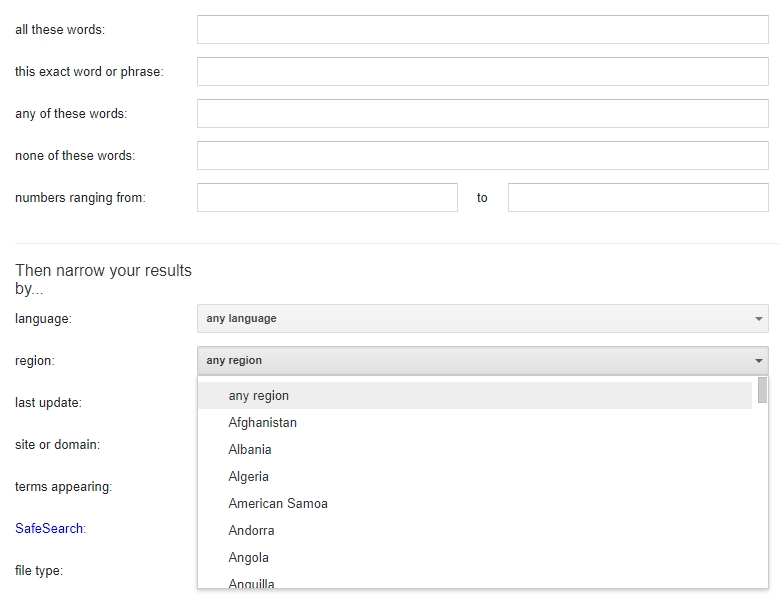Select Anguilla at the list bottom
The width and height of the screenshot is (779, 596).
pyautogui.click(x=252, y=583)
